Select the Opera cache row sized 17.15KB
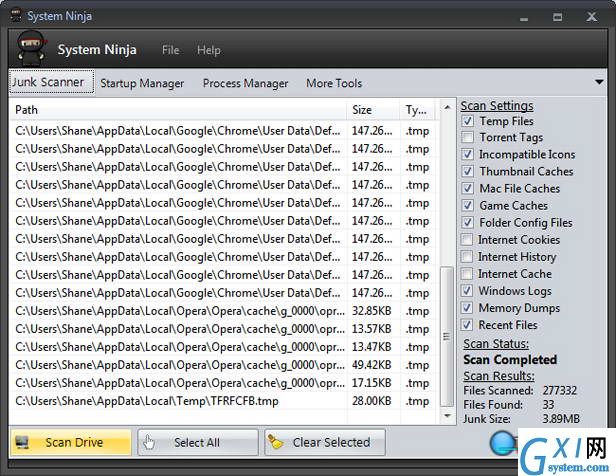 pyautogui.click(x=222, y=383)
